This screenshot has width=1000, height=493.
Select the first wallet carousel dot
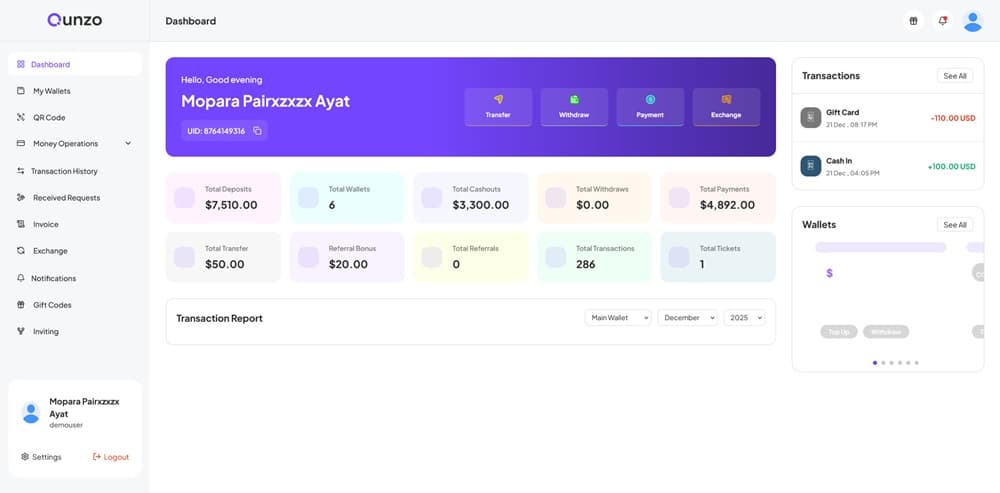pyautogui.click(x=875, y=363)
